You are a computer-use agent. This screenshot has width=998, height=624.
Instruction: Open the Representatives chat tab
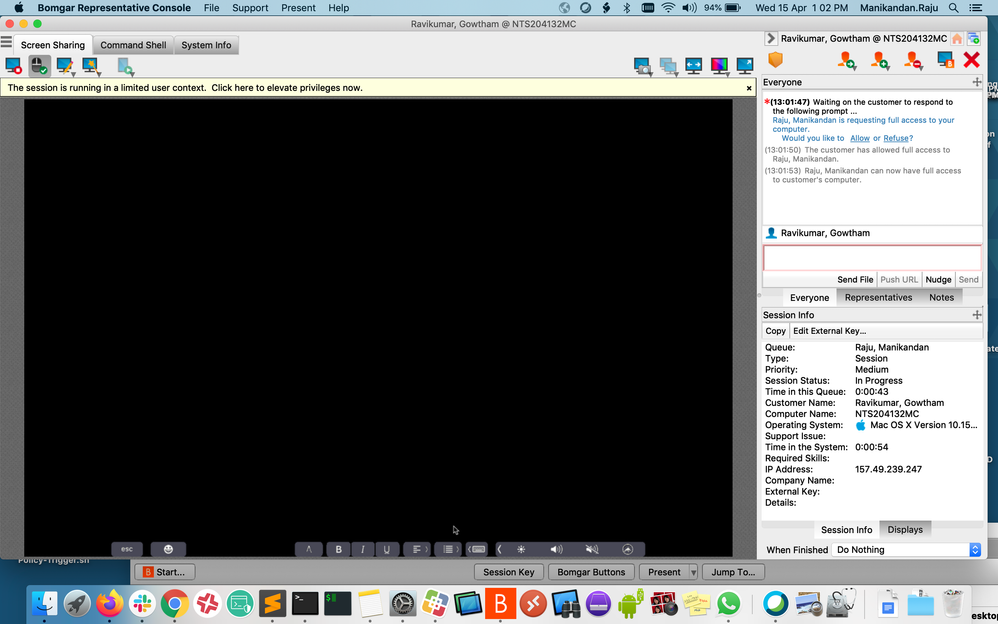(878, 297)
